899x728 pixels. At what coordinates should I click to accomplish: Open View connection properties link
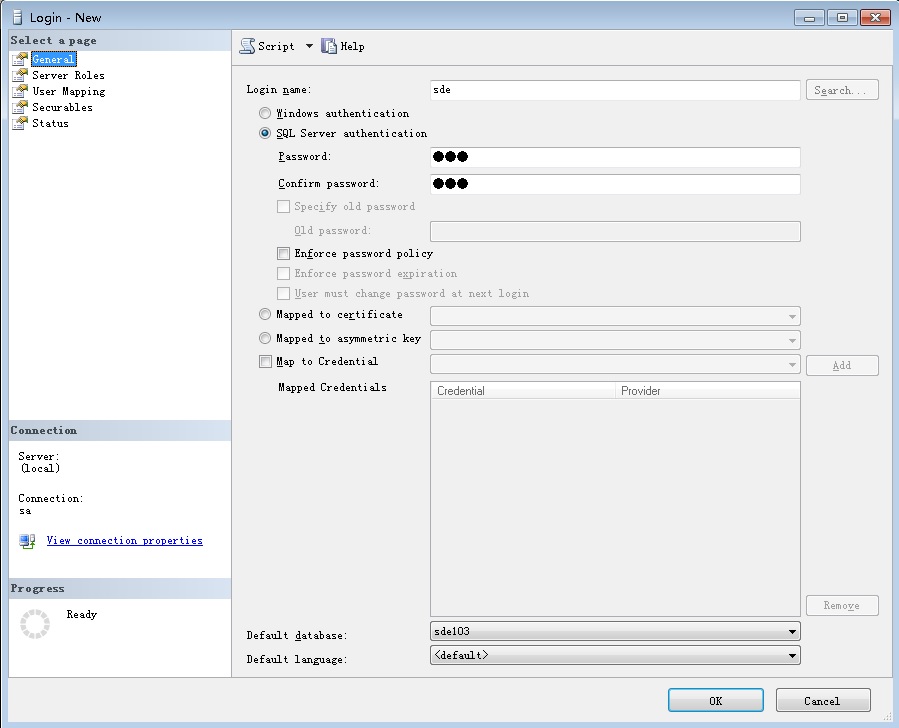pyautogui.click(x=124, y=541)
